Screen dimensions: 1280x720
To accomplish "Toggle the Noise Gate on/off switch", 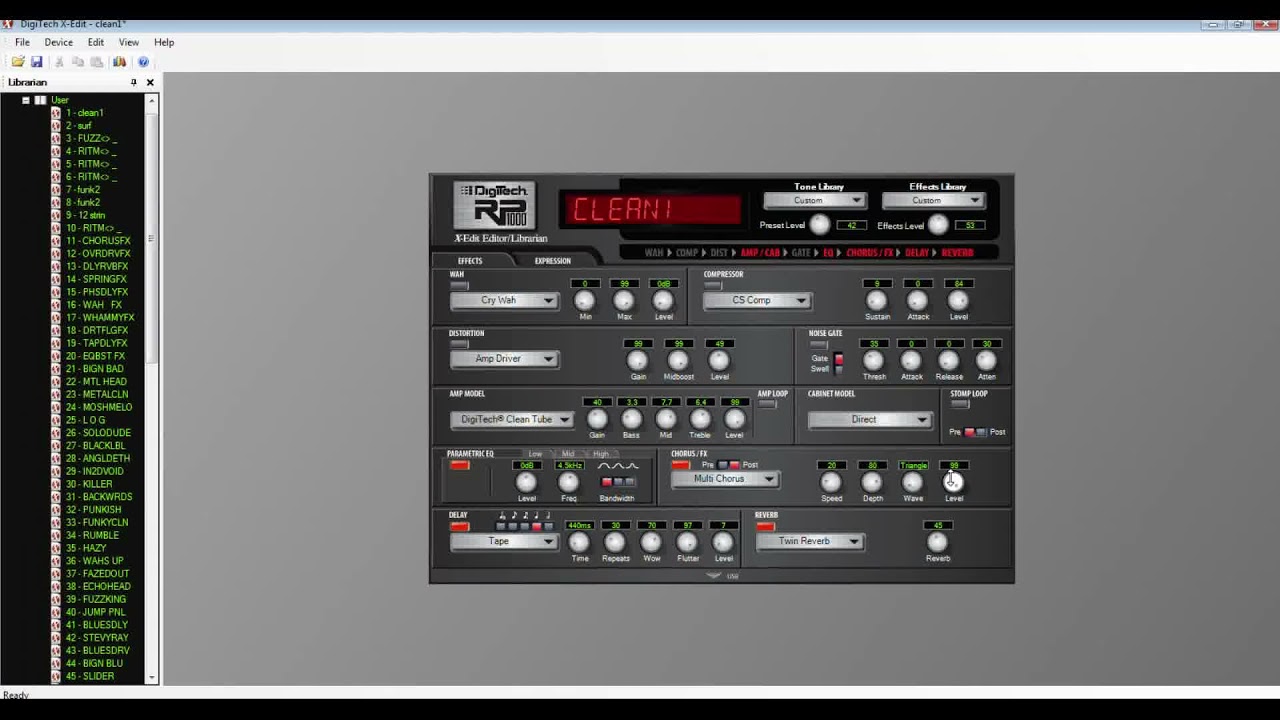I will 819,345.
